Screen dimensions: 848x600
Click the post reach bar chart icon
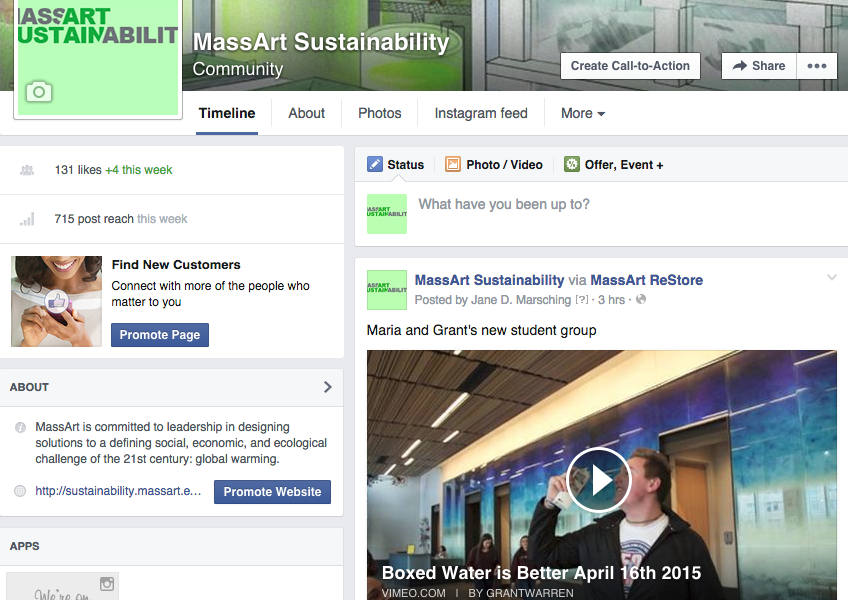(x=27, y=219)
